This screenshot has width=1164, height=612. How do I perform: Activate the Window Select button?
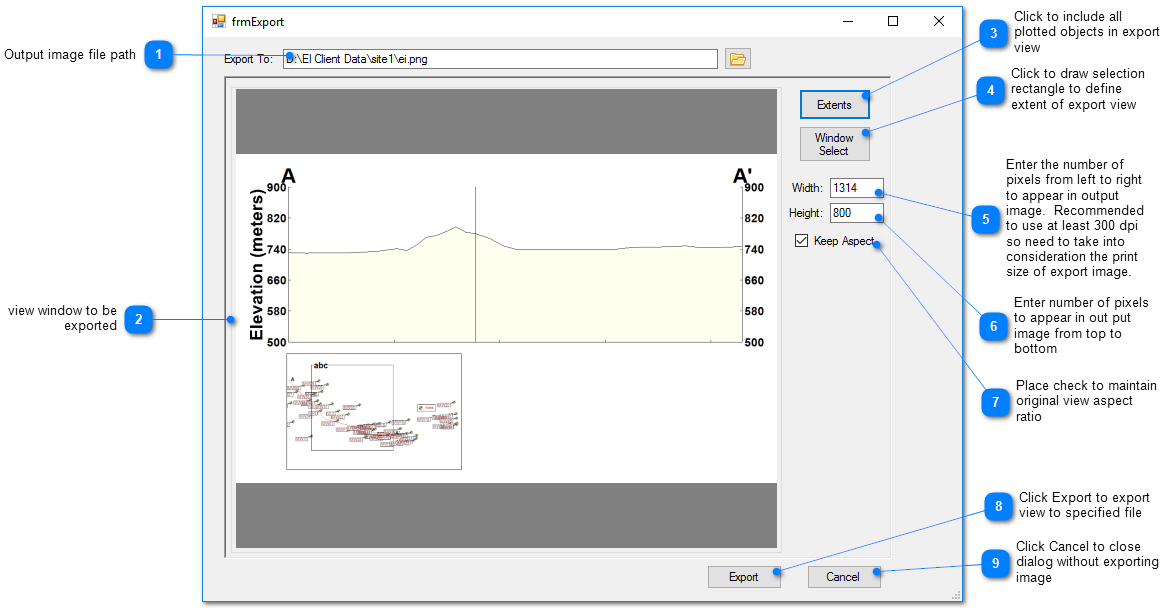(x=834, y=144)
